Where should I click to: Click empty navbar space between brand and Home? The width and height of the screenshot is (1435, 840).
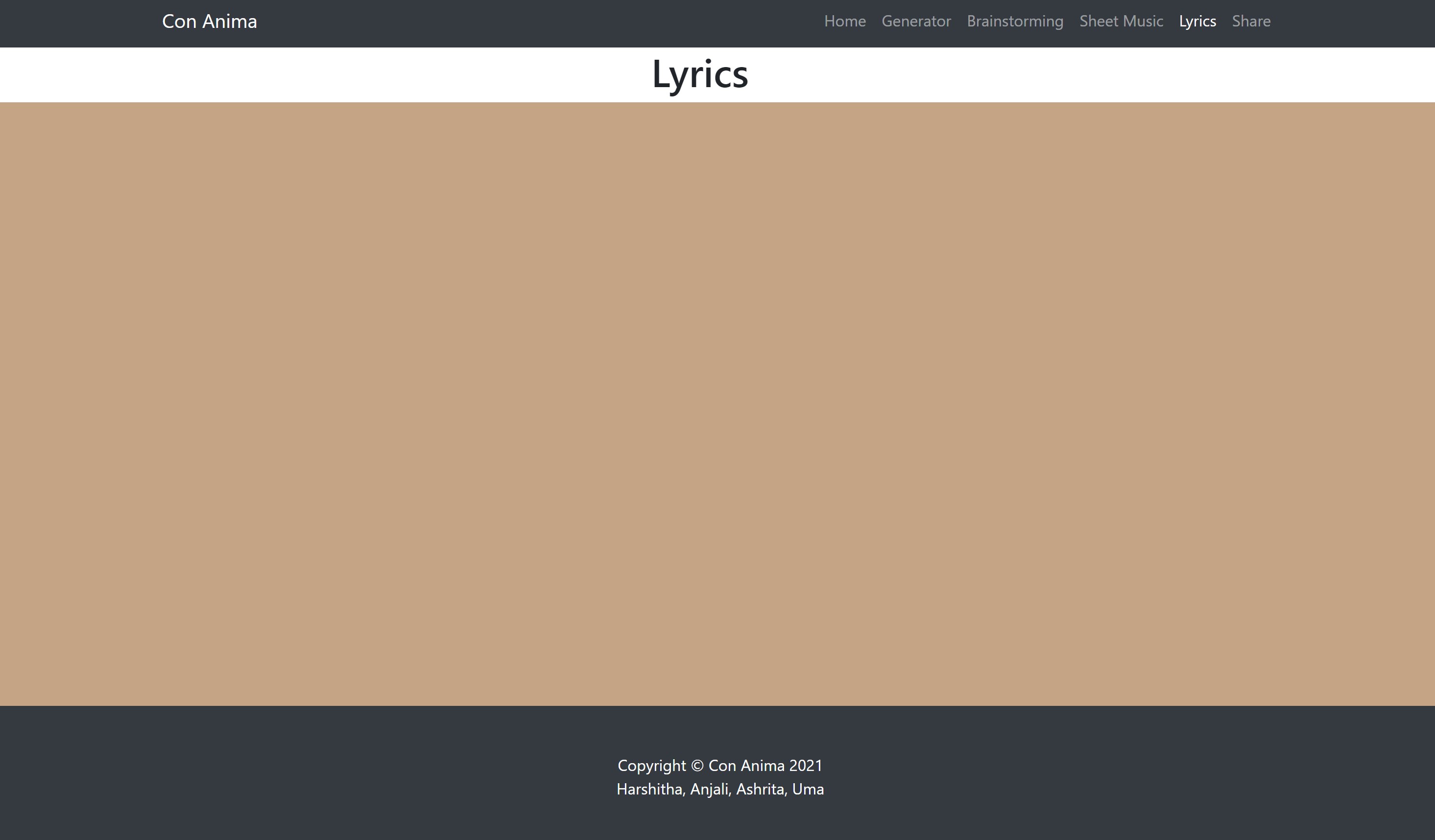pos(541,23)
